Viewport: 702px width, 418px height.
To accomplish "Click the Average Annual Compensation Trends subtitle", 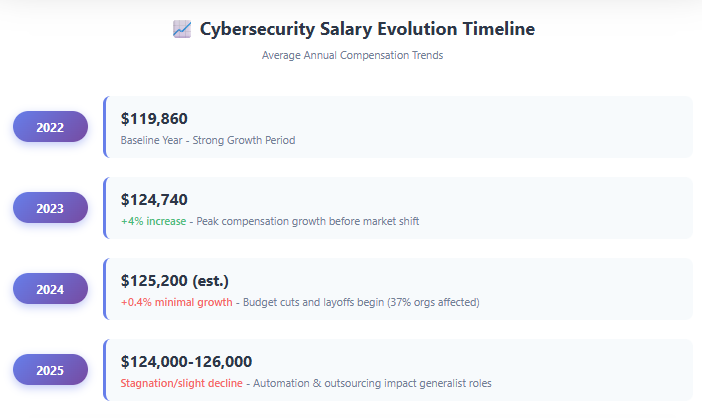I will pyautogui.click(x=352, y=55).
